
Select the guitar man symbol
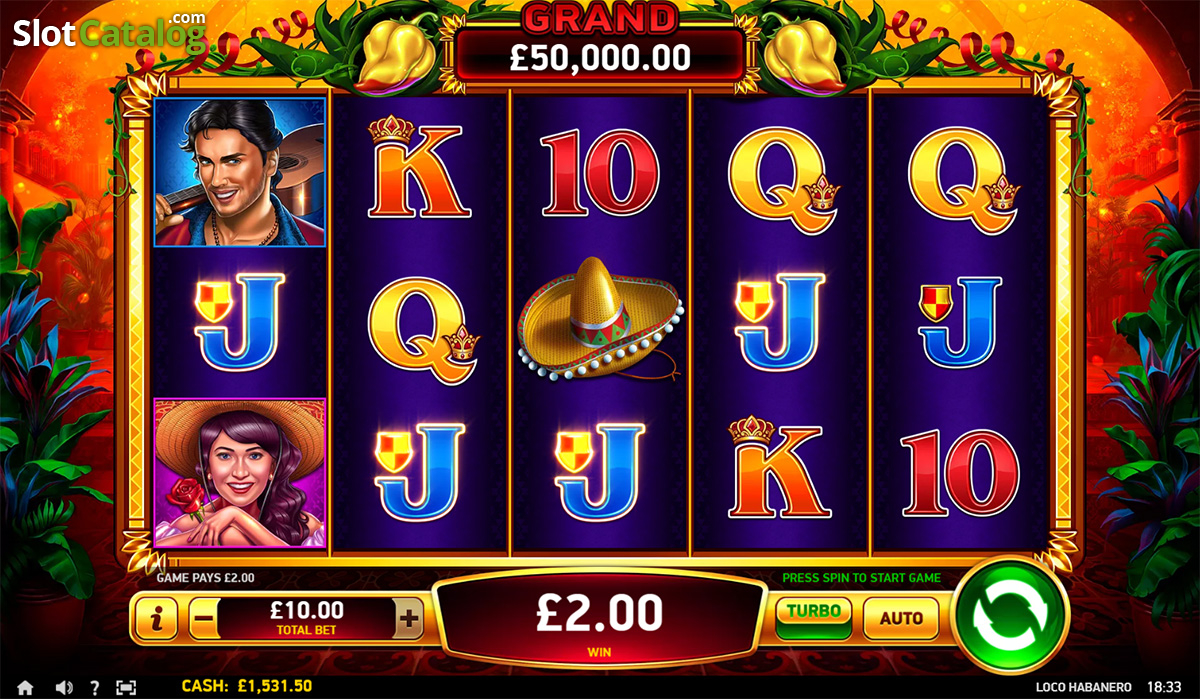[x=240, y=172]
